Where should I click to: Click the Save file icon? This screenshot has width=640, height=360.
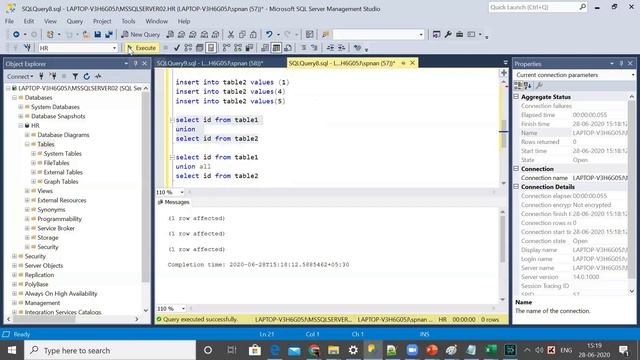[x=98, y=35]
